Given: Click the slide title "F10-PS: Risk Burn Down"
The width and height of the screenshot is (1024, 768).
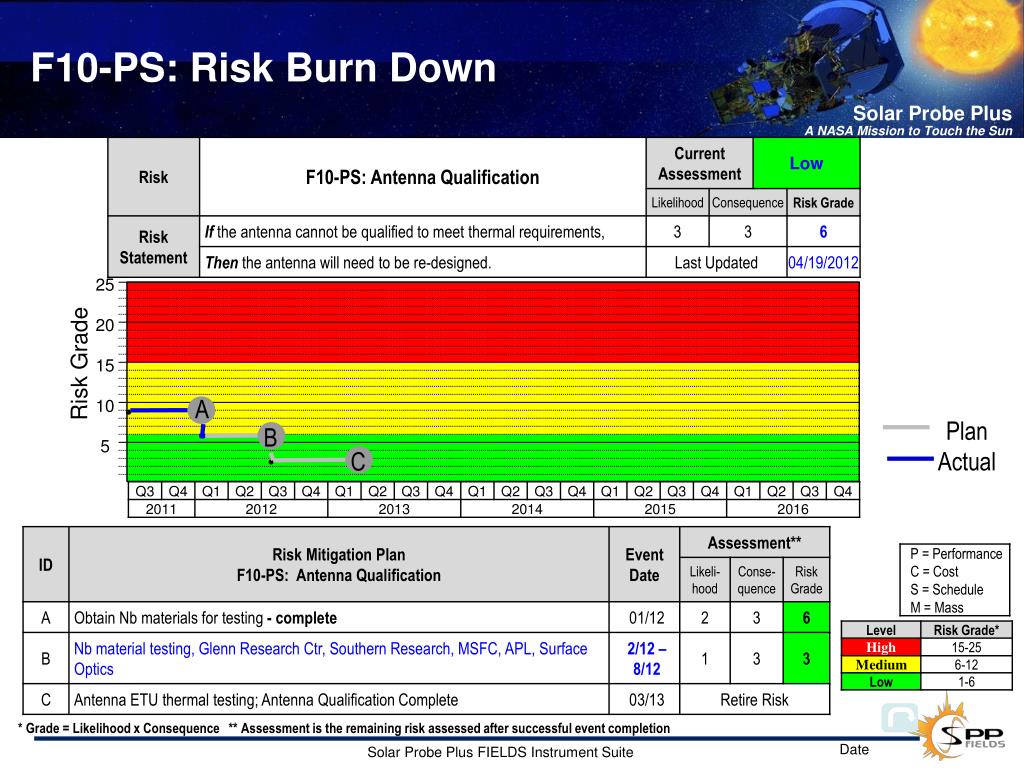Looking at the screenshot, I should pyautogui.click(x=263, y=67).
